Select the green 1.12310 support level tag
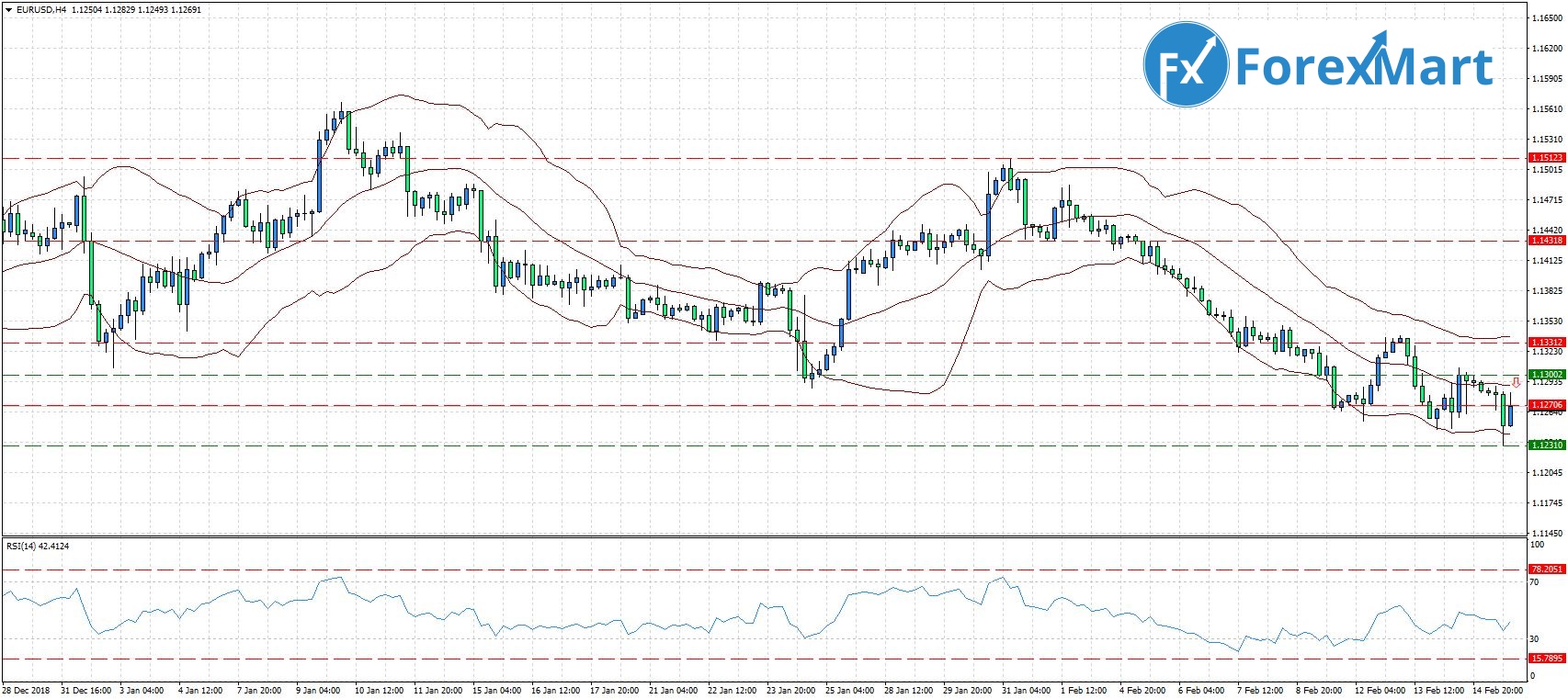1568x699 pixels. (1547, 445)
